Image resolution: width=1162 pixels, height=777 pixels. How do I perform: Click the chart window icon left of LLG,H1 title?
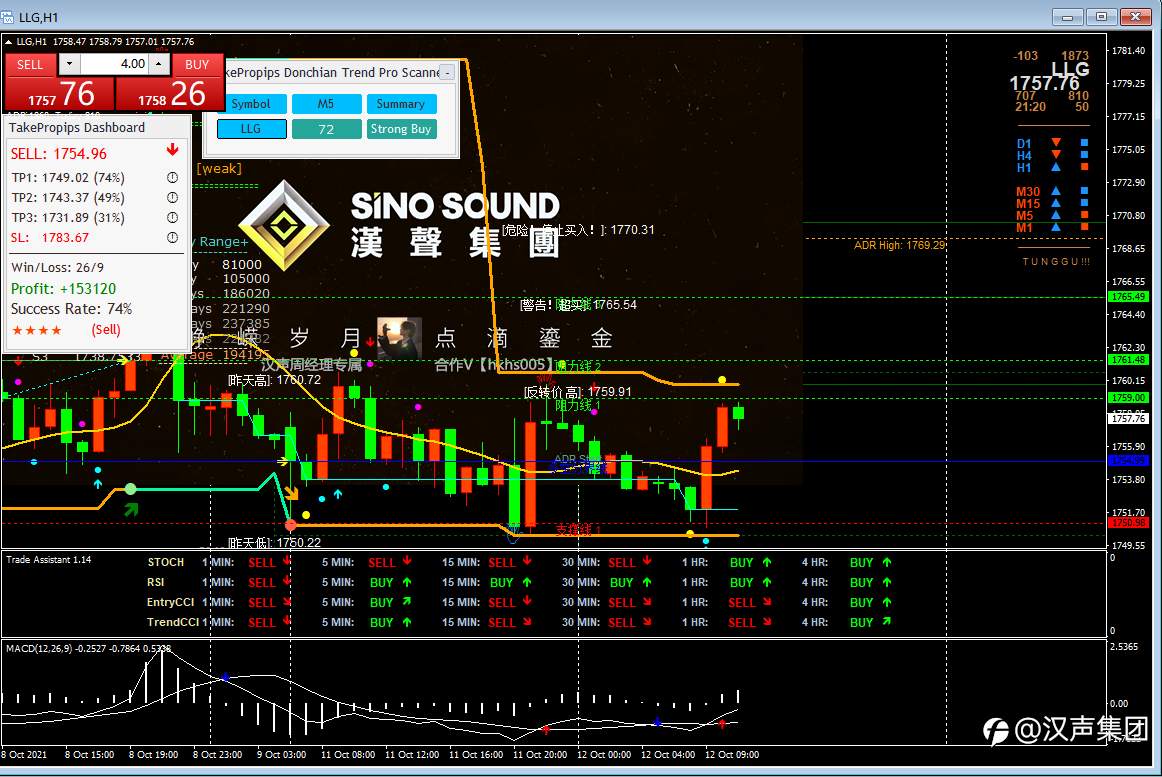[x=8, y=17]
